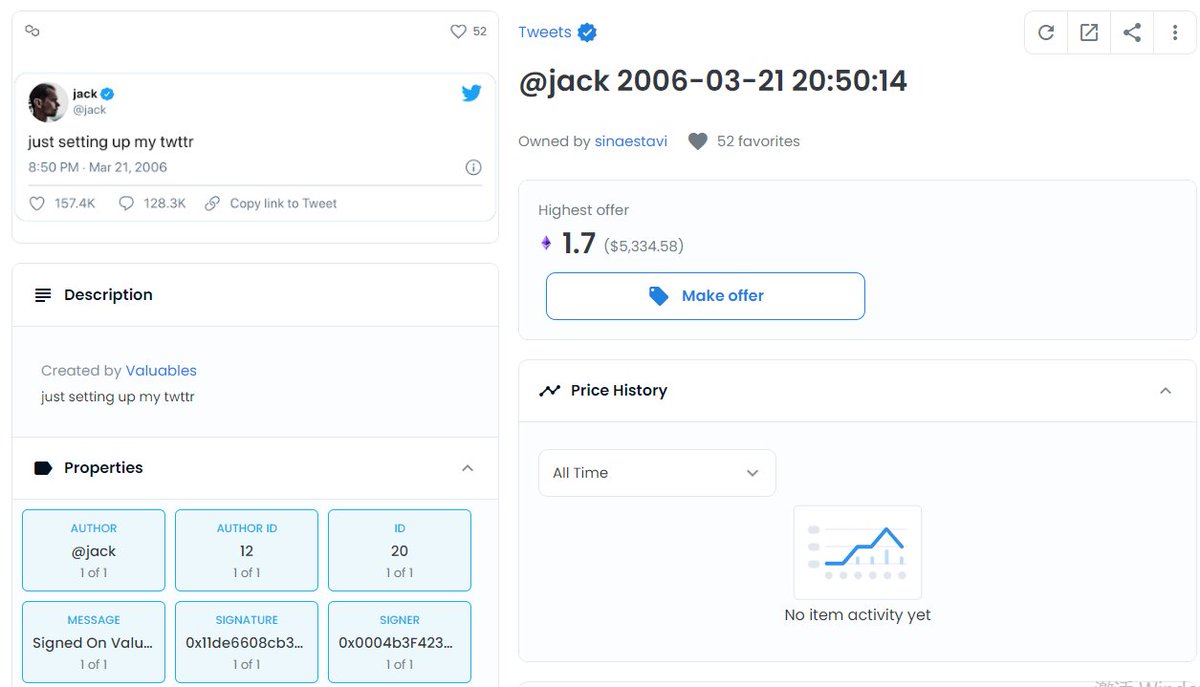
Task: Collapse the Price History panel
Action: pos(1165,390)
